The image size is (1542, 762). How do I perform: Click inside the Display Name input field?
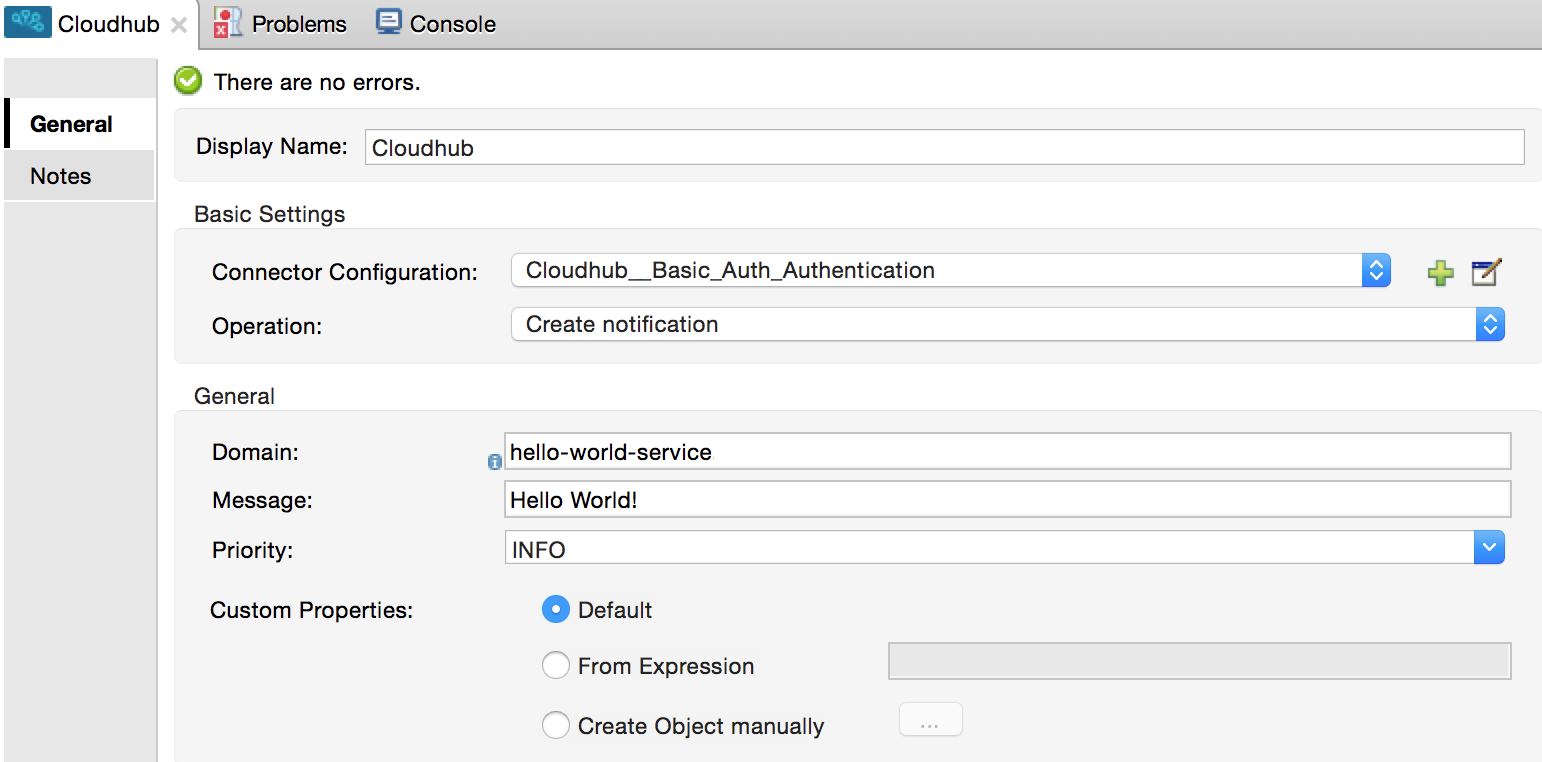pyautogui.click(x=900, y=146)
